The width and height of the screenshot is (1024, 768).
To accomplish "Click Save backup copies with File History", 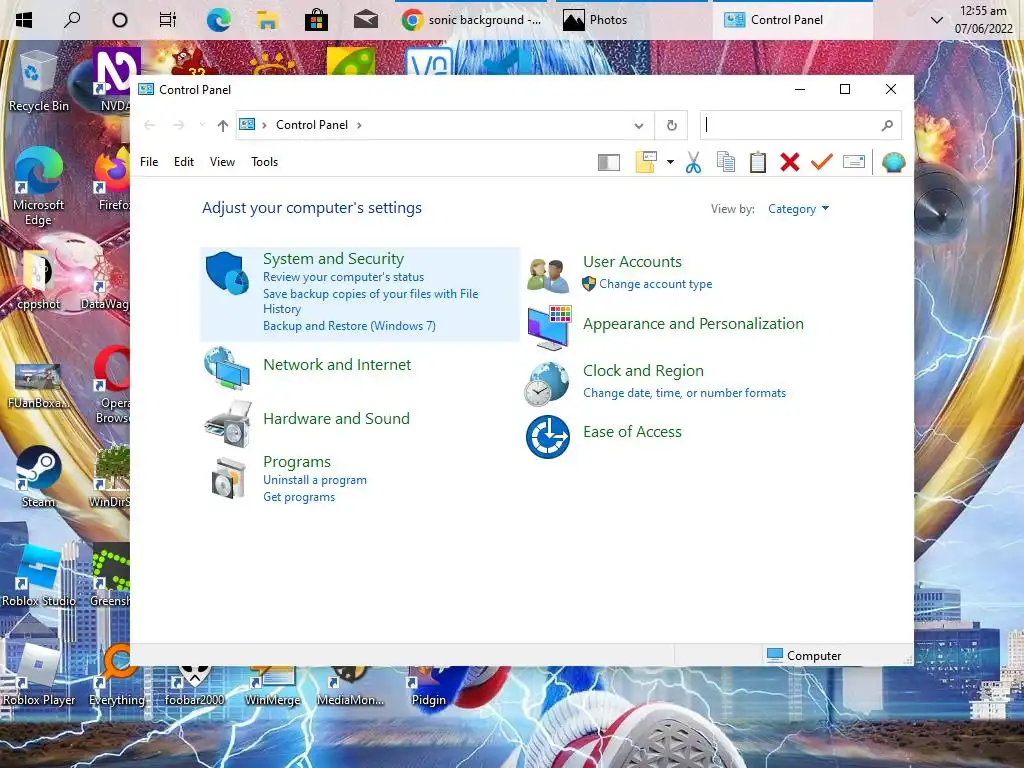I will coord(370,301).
